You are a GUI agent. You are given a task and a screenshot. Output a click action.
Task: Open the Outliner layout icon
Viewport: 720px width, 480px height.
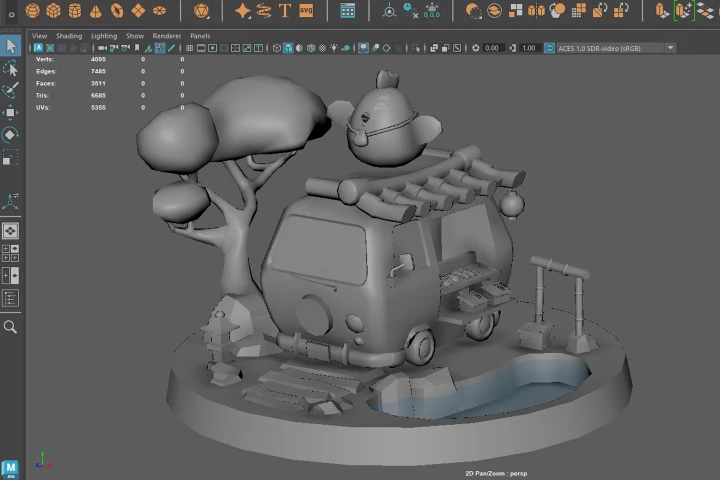click(10, 298)
